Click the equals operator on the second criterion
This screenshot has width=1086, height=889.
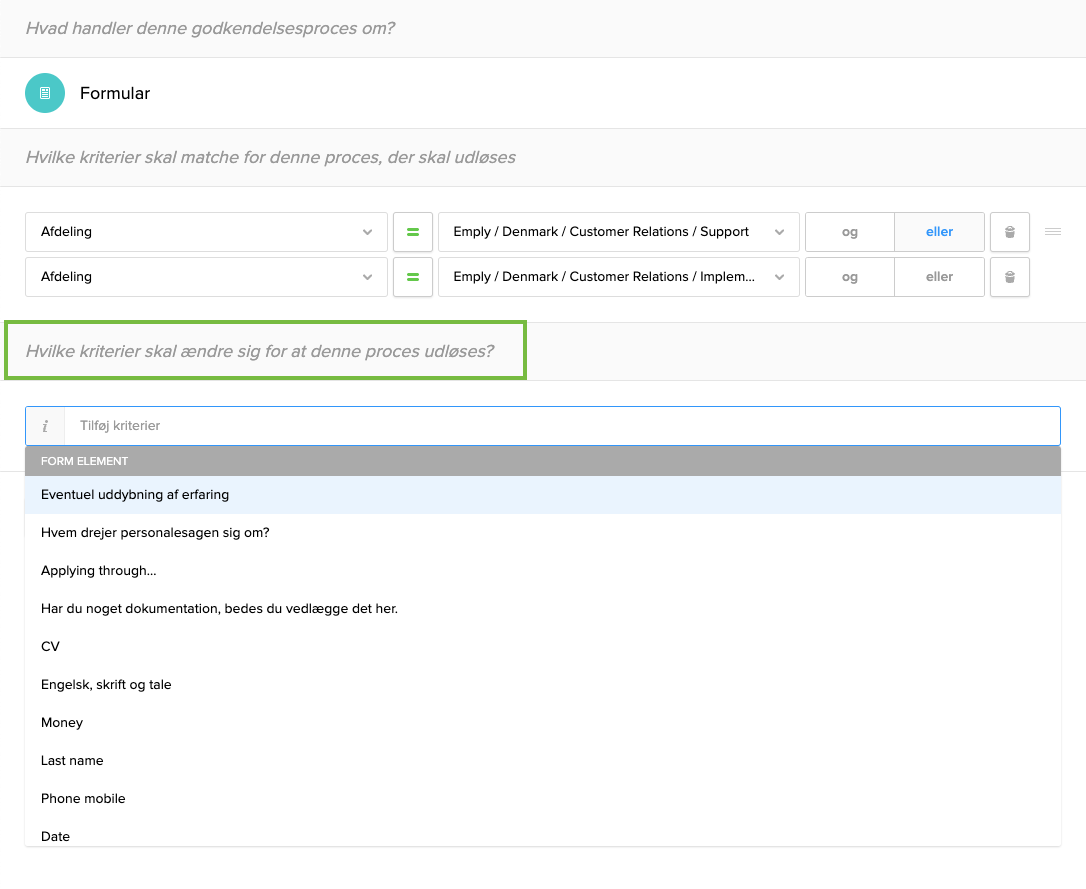[412, 277]
